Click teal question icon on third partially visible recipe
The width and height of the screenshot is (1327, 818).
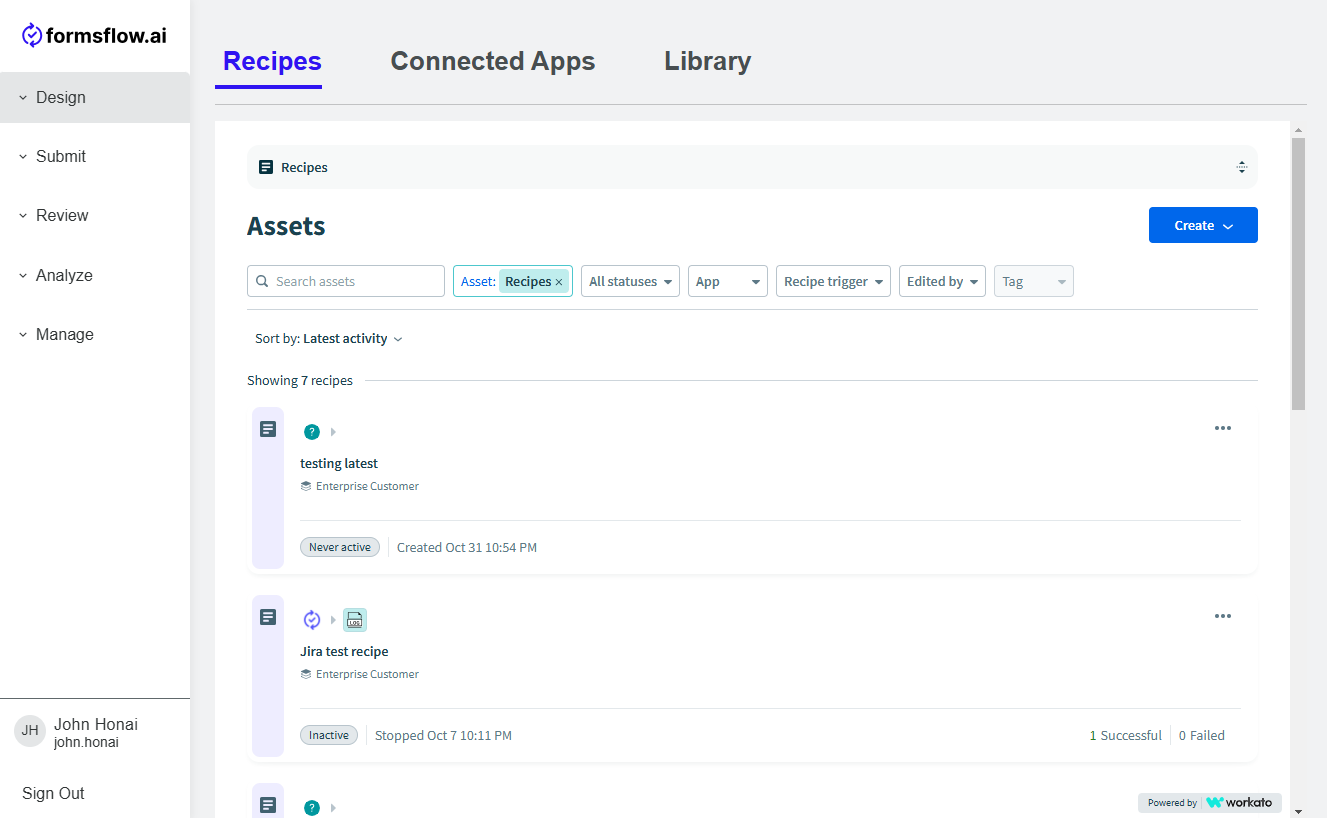tap(312, 808)
